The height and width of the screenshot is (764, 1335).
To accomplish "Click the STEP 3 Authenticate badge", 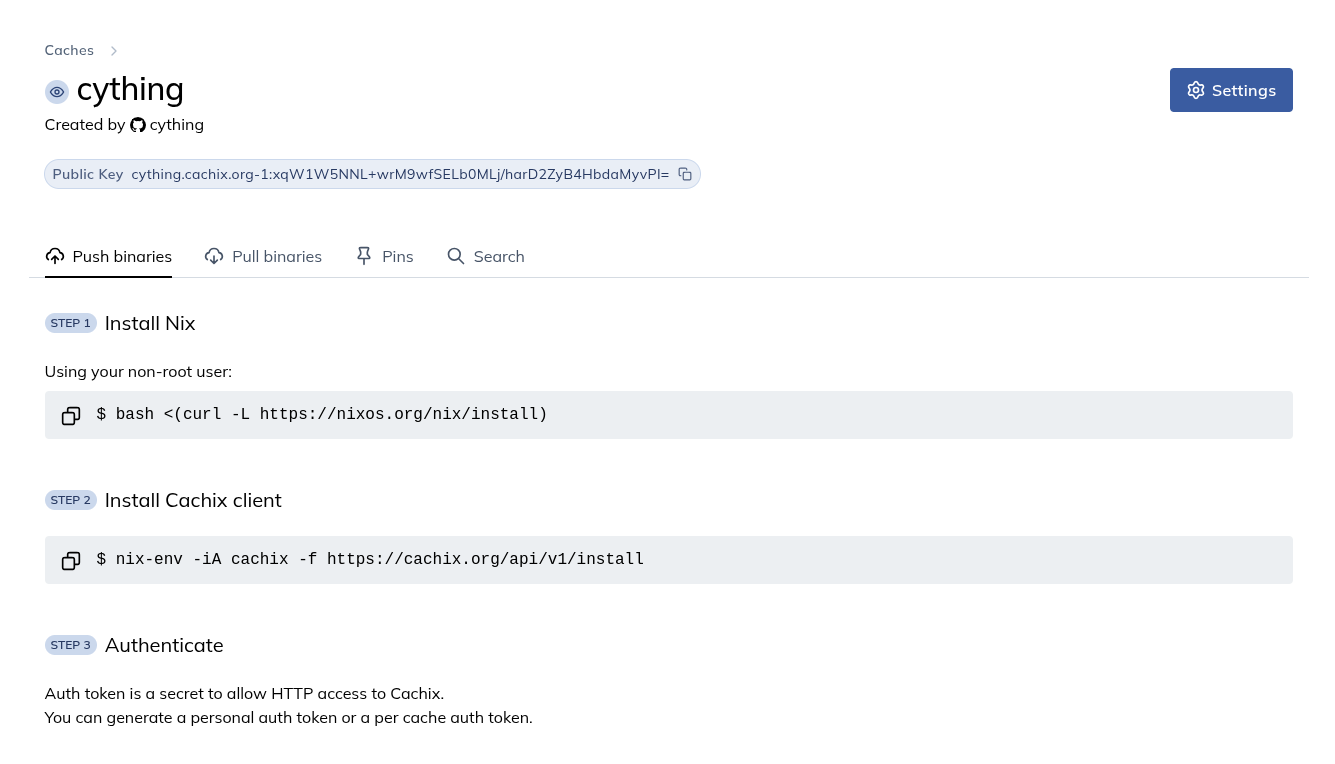I will pyautogui.click(x=70, y=645).
